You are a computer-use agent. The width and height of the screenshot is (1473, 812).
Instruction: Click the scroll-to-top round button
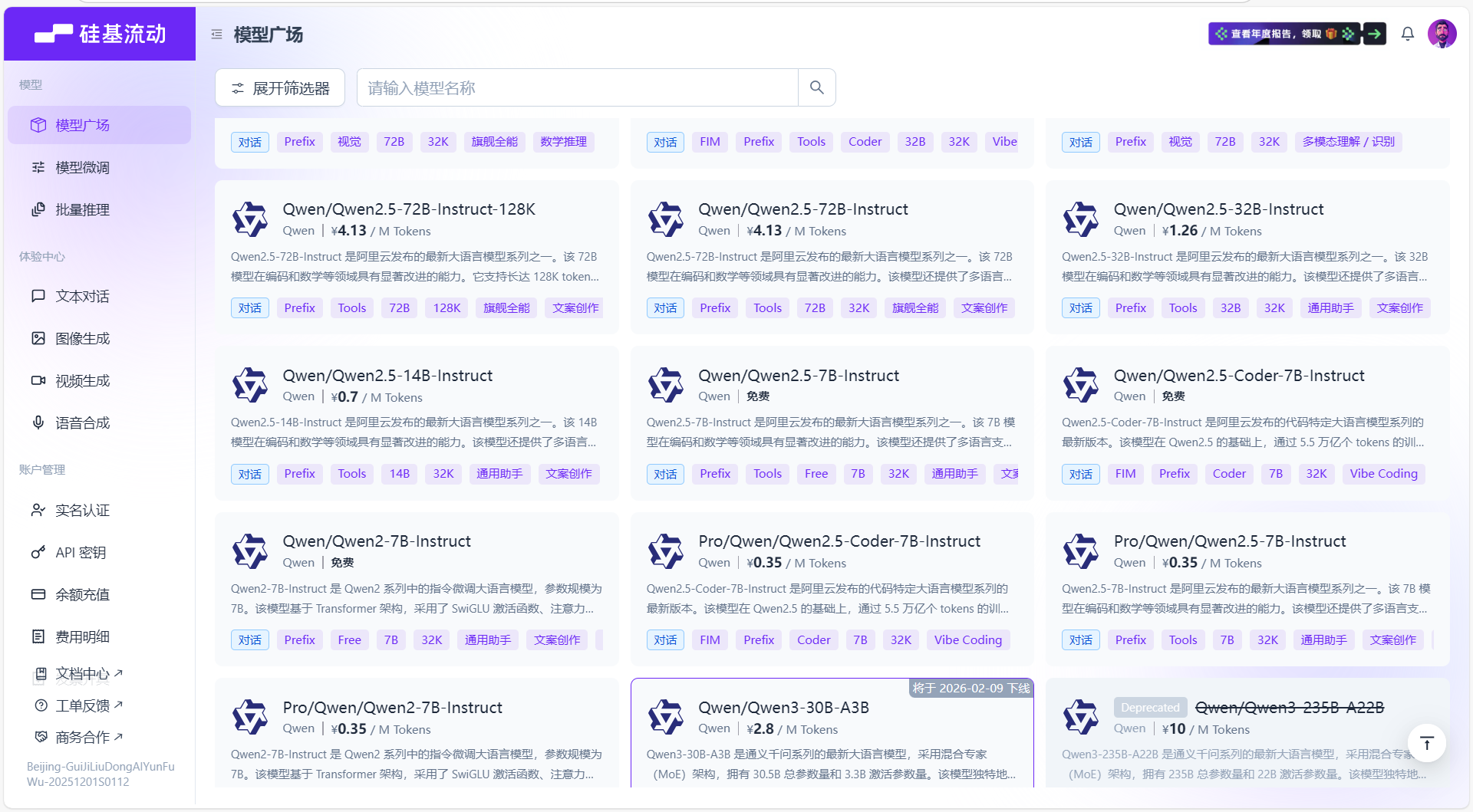[x=1426, y=743]
